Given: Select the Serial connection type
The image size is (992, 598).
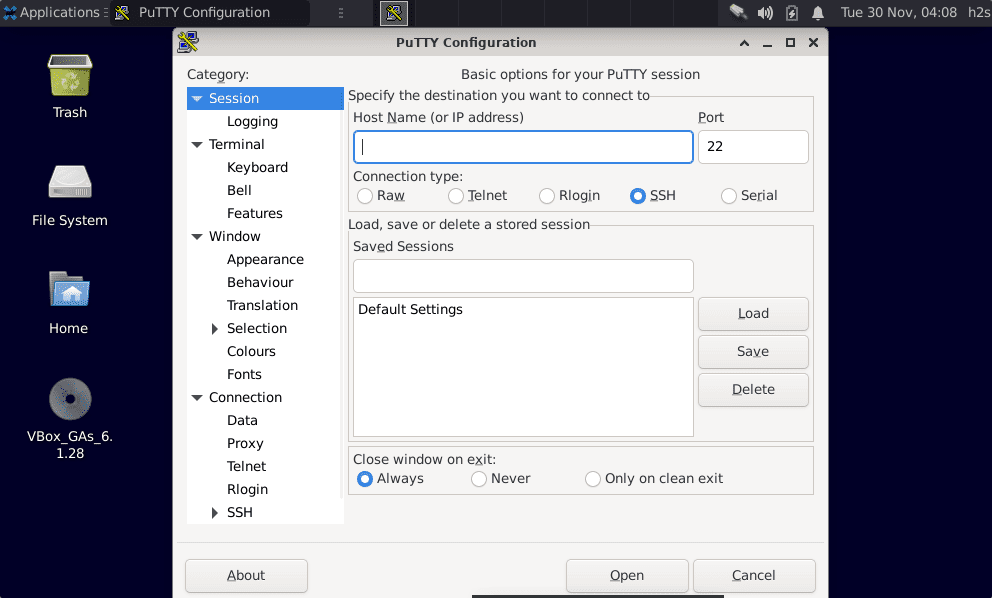Looking at the screenshot, I should tap(728, 196).
